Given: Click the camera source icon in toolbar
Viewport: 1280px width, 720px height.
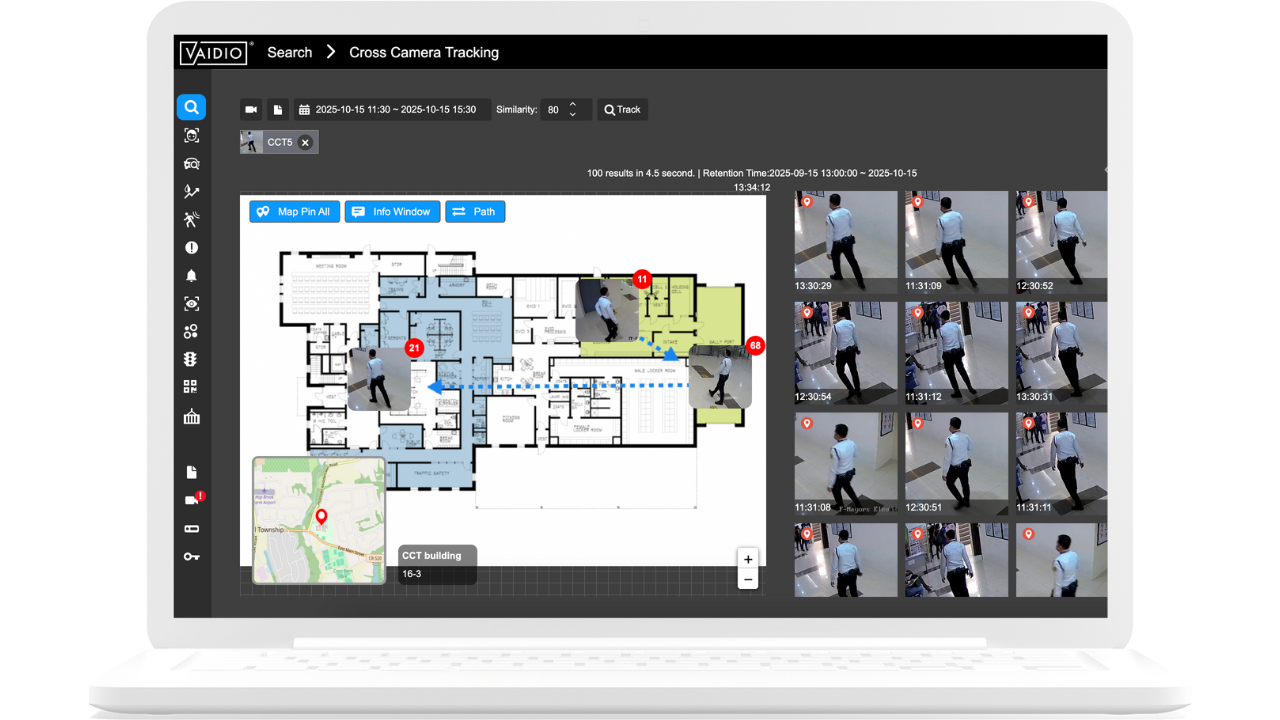Looking at the screenshot, I should click(x=251, y=110).
